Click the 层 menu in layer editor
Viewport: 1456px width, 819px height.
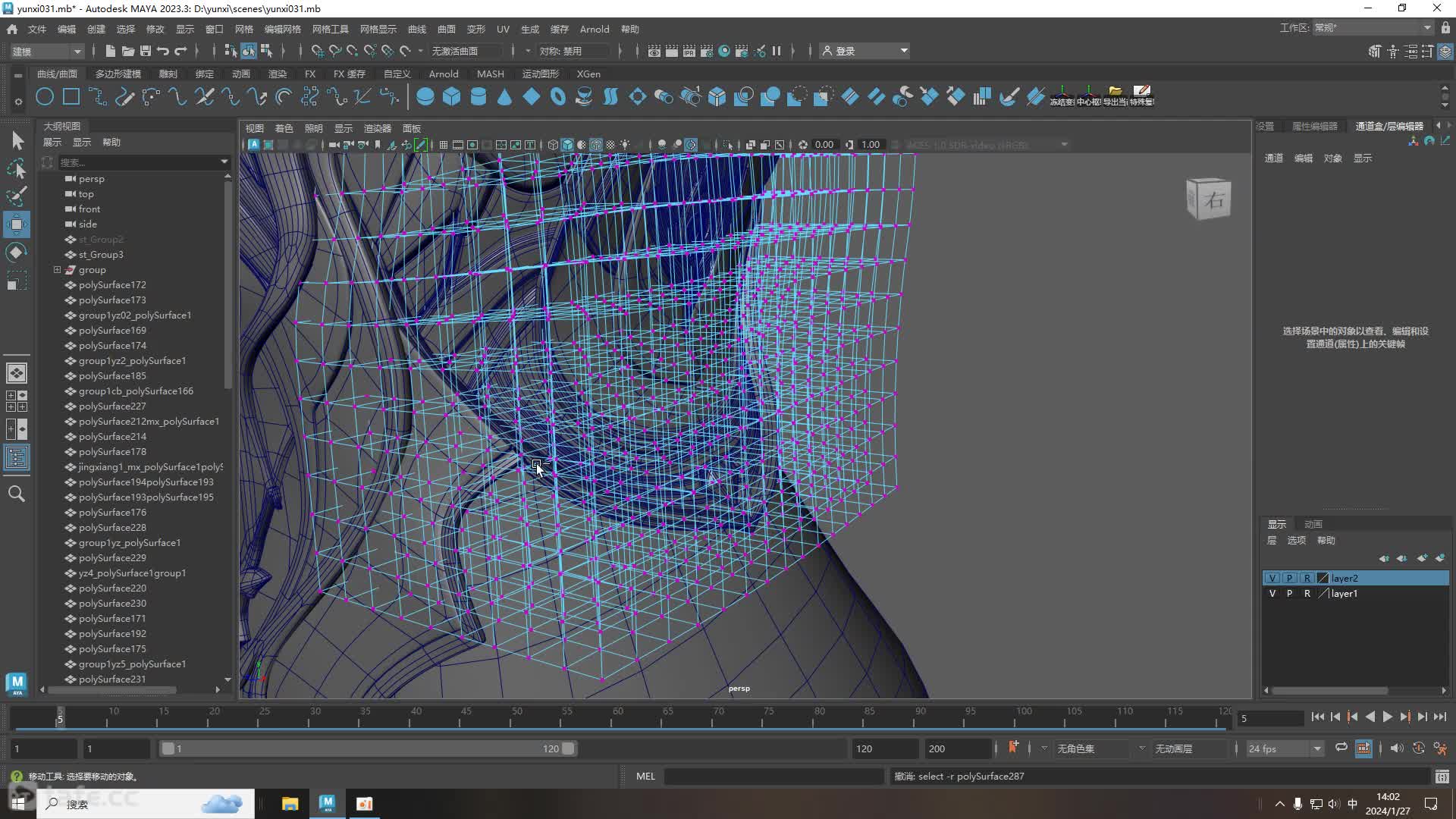[1272, 540]
